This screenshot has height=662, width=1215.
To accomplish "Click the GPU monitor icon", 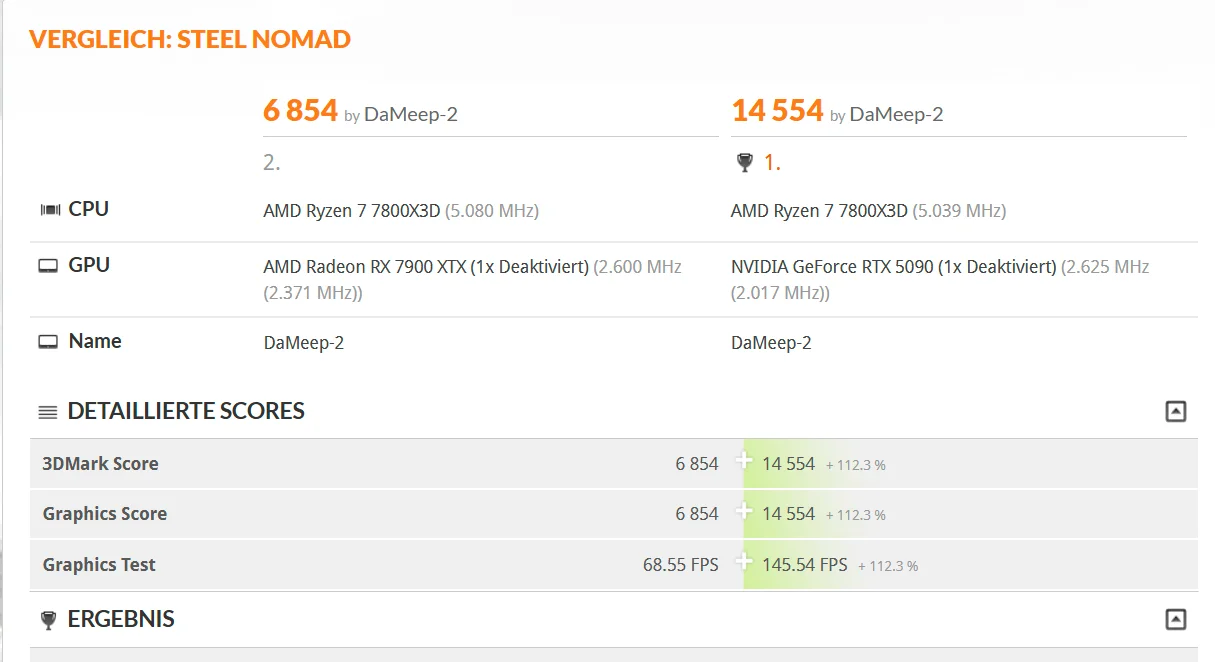I will 48,266.
